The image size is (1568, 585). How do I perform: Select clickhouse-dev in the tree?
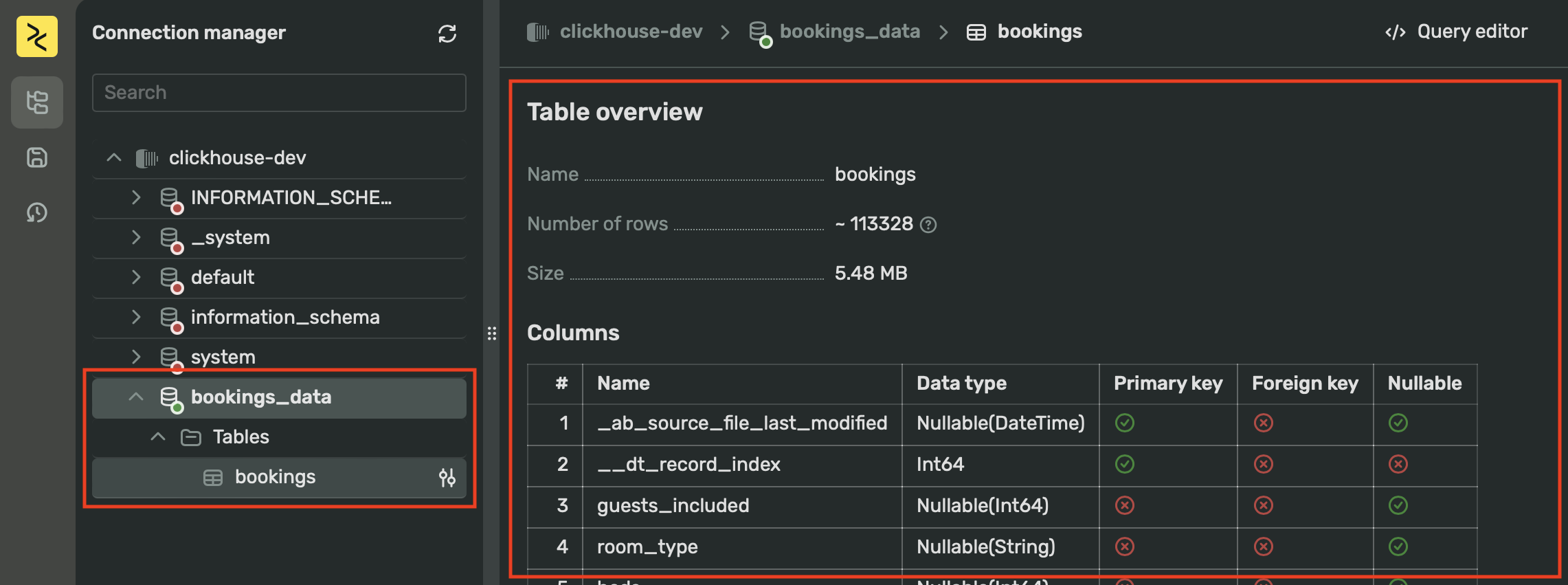pyautogui.click(x=238, y=157)
